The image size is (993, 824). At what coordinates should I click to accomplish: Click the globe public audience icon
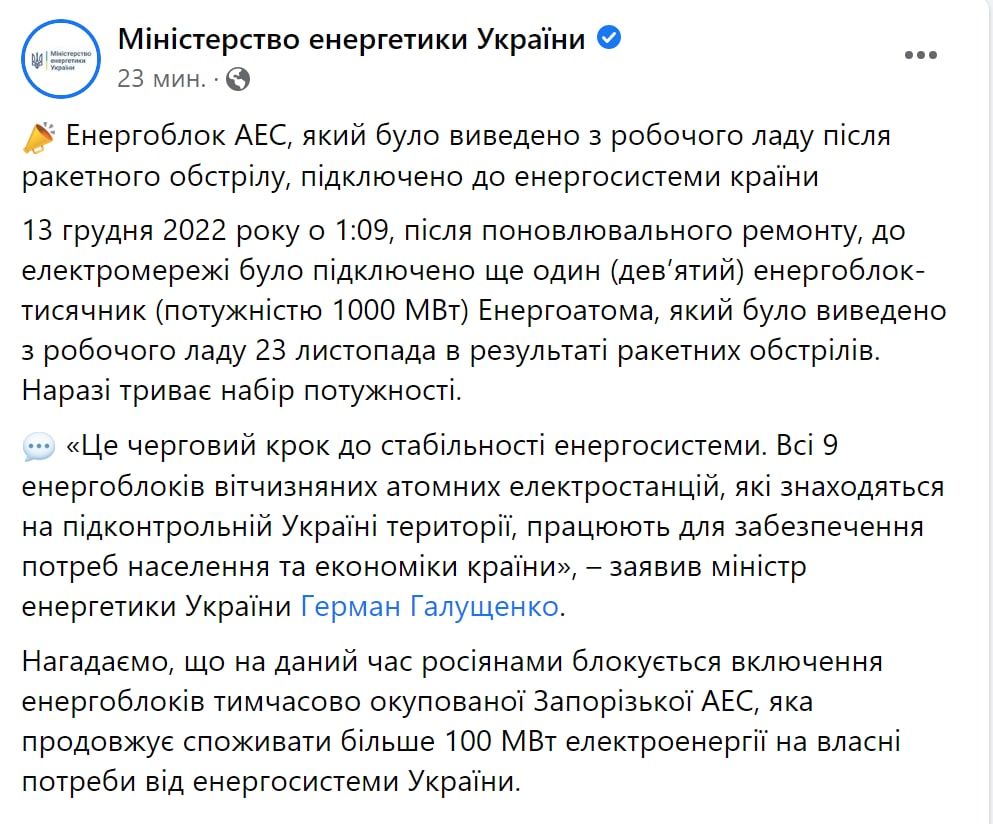[238, 78]
